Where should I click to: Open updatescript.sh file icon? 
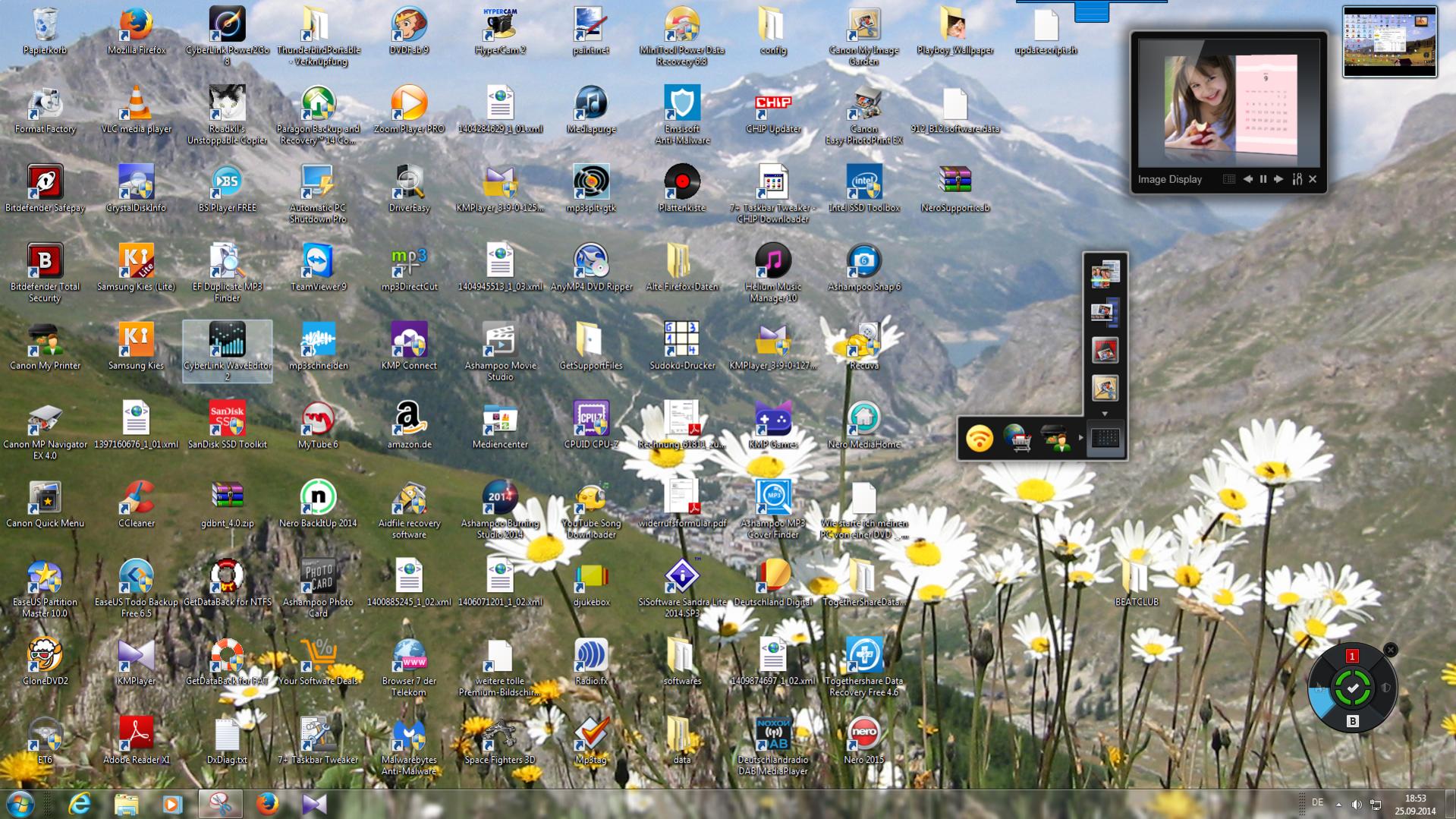pyautogui.click(x=1046, y=31)
